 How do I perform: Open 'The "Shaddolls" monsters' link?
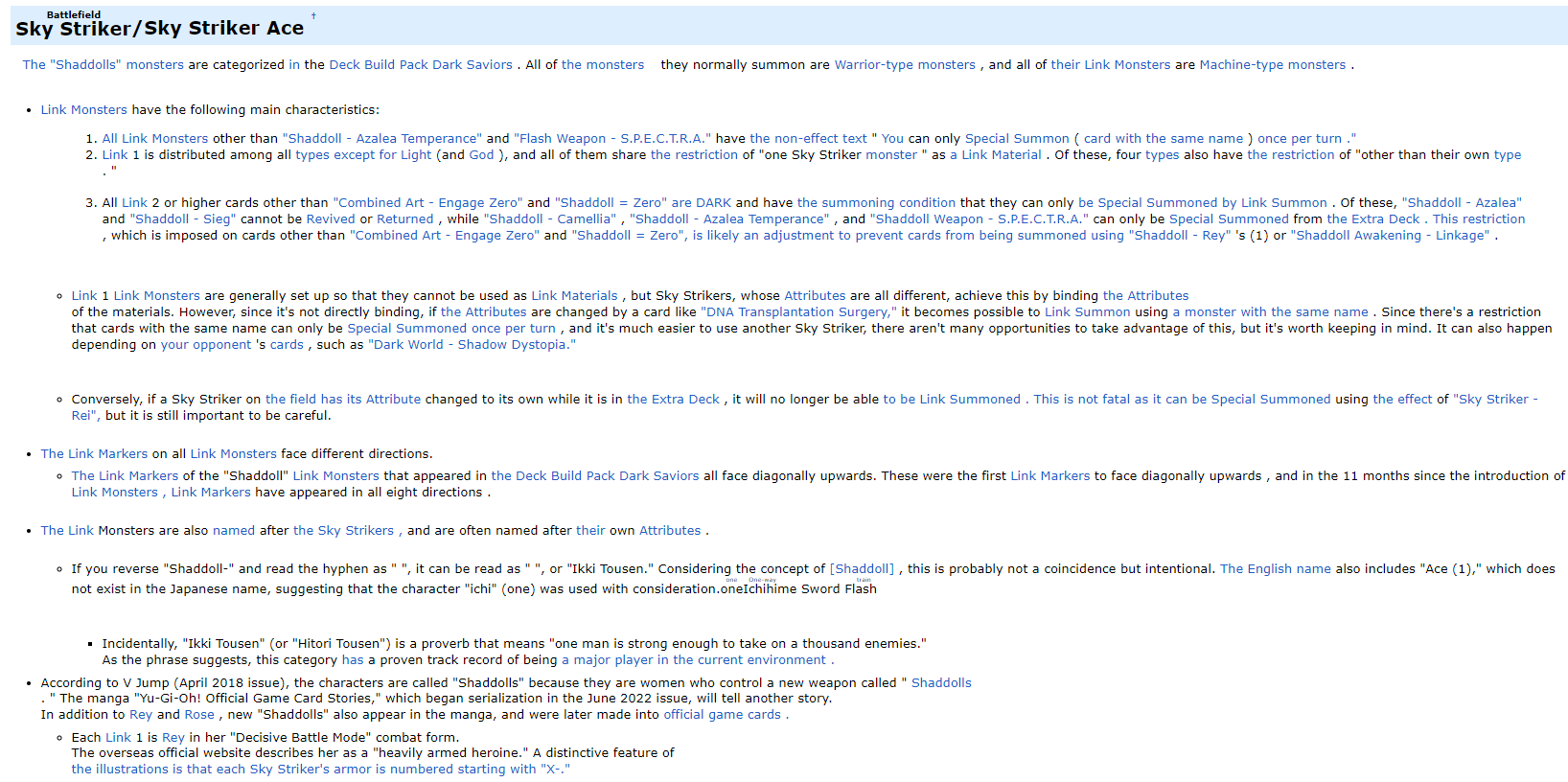click(x=104, y=65)
